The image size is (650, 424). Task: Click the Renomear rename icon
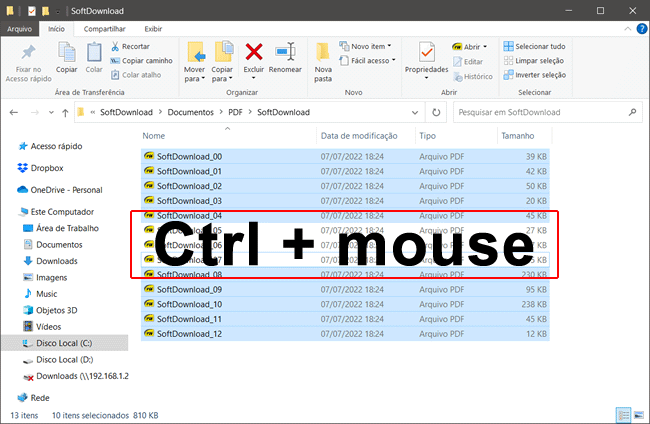pyautogui.click(x=286, y=53)
